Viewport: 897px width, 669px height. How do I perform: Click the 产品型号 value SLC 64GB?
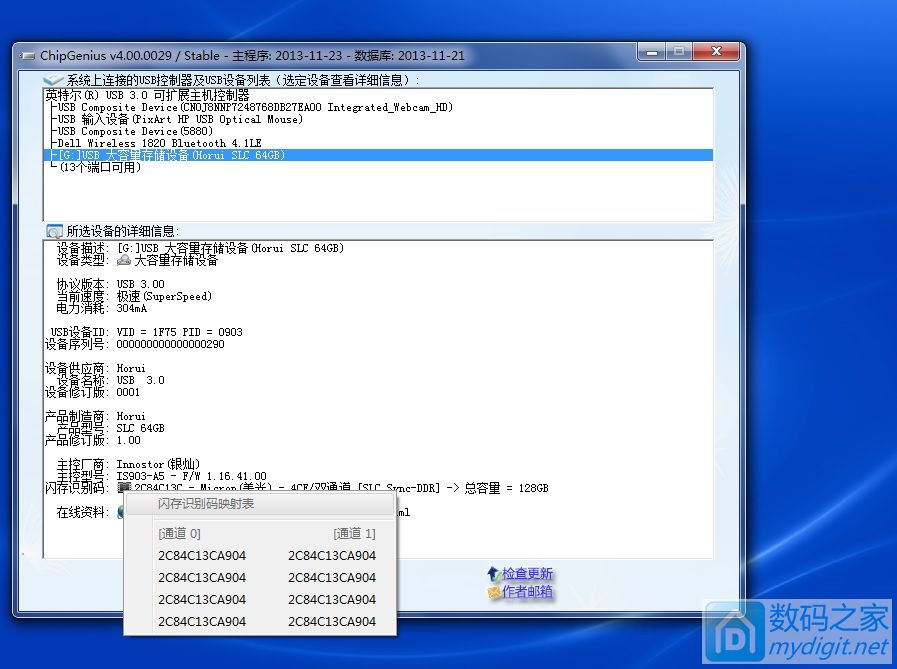point(141,428)
